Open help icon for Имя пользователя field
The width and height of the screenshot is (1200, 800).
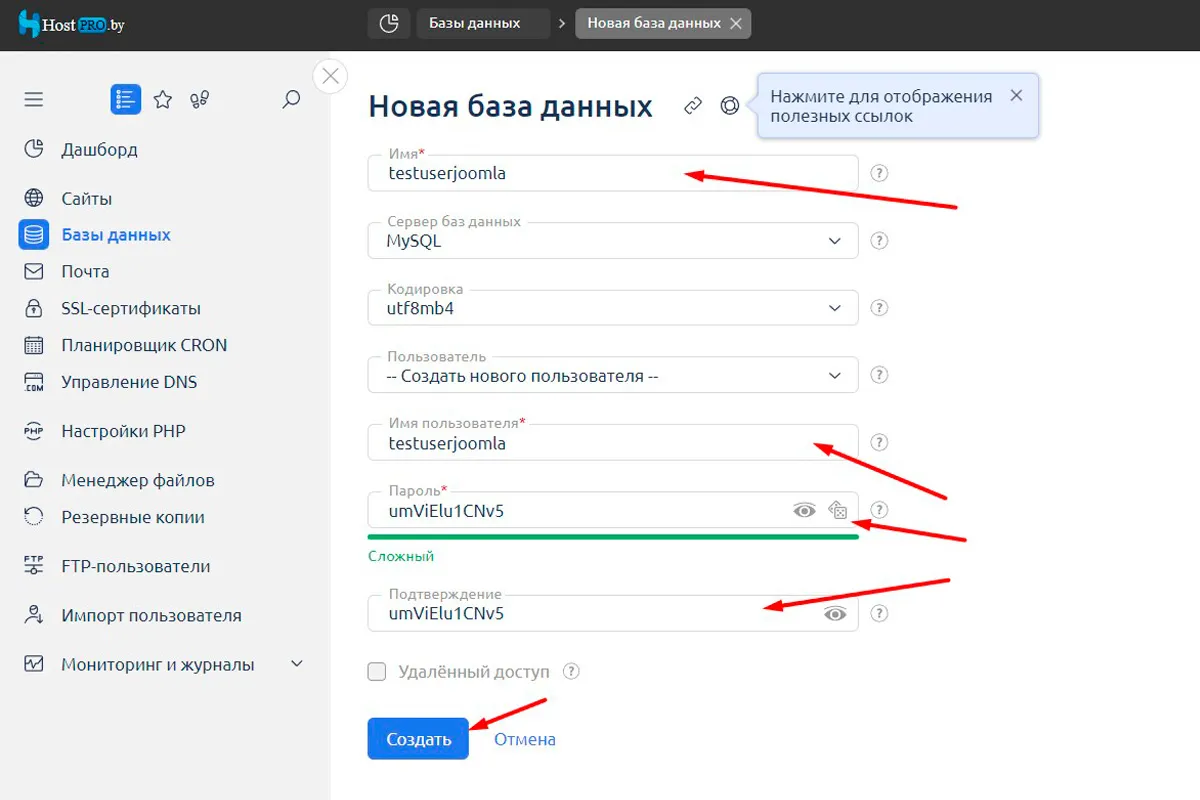(x=879, y=442)
